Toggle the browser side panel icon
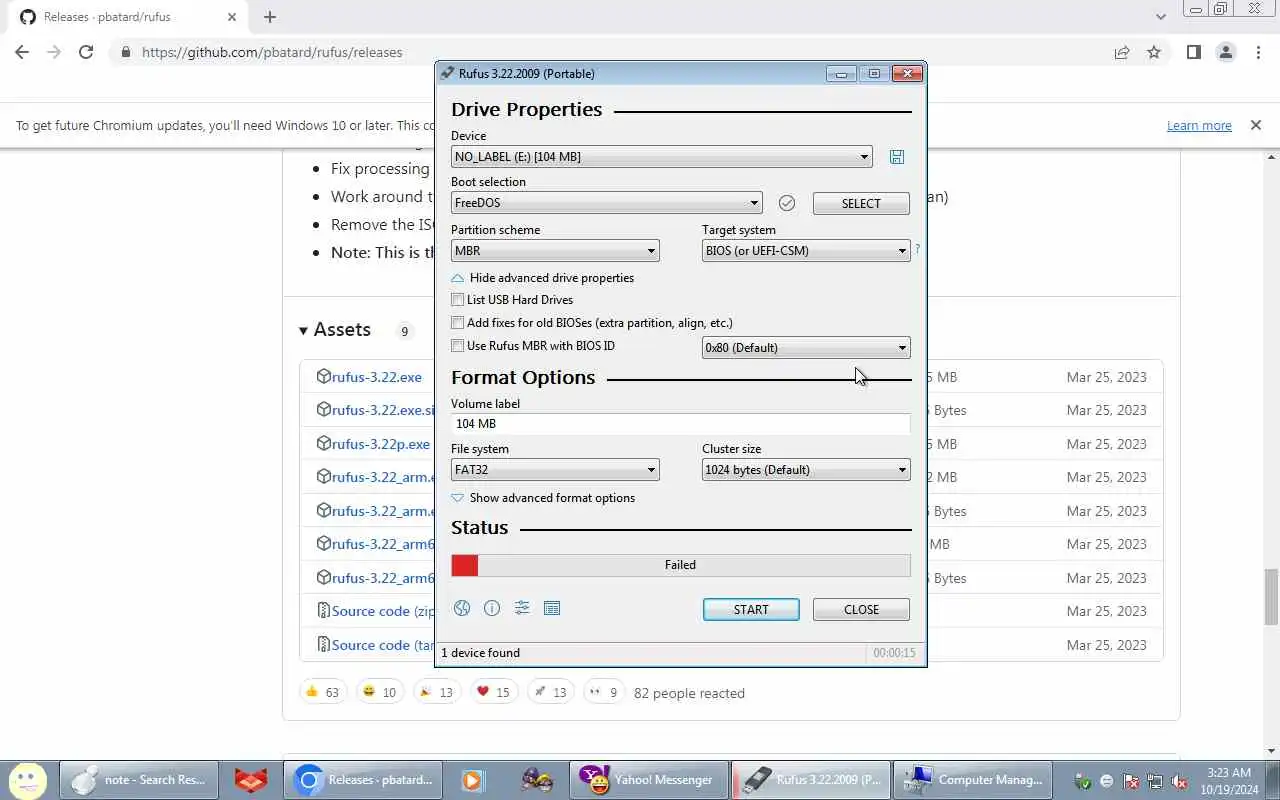This screenshot has height=800, width=1280. (1194, 52)
